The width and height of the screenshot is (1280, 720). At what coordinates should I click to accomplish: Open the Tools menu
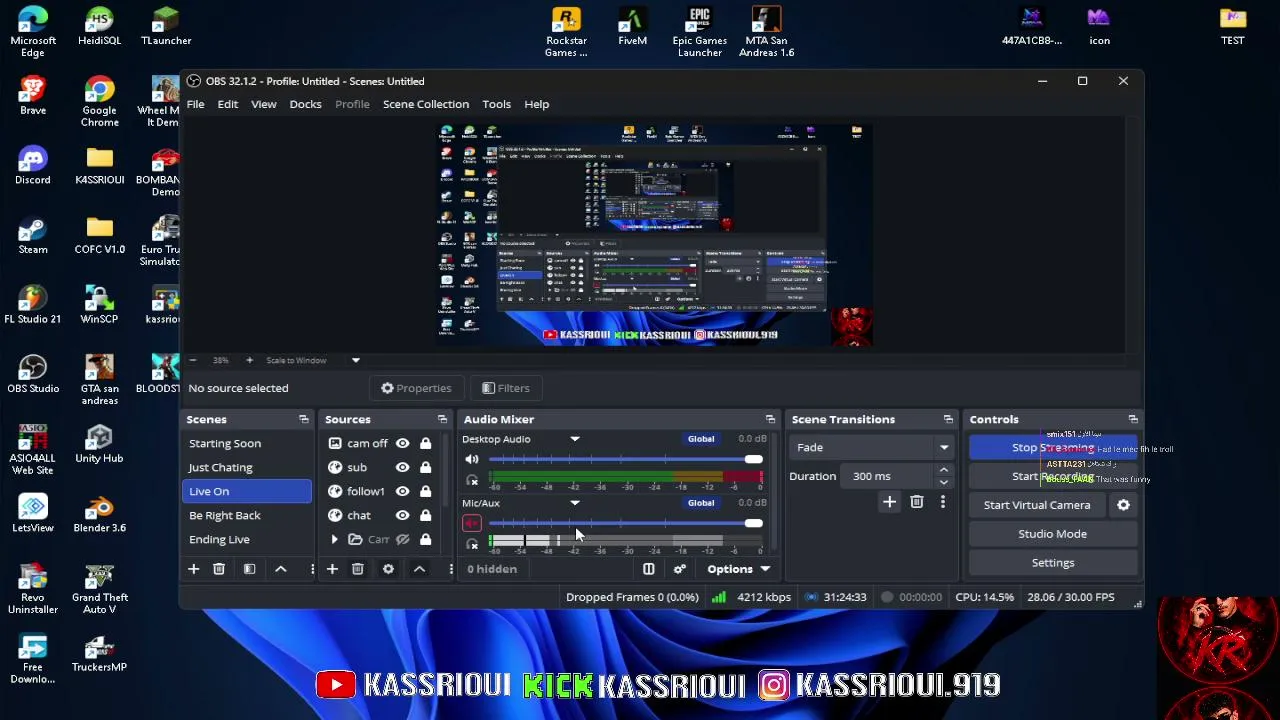coord(496,104)
